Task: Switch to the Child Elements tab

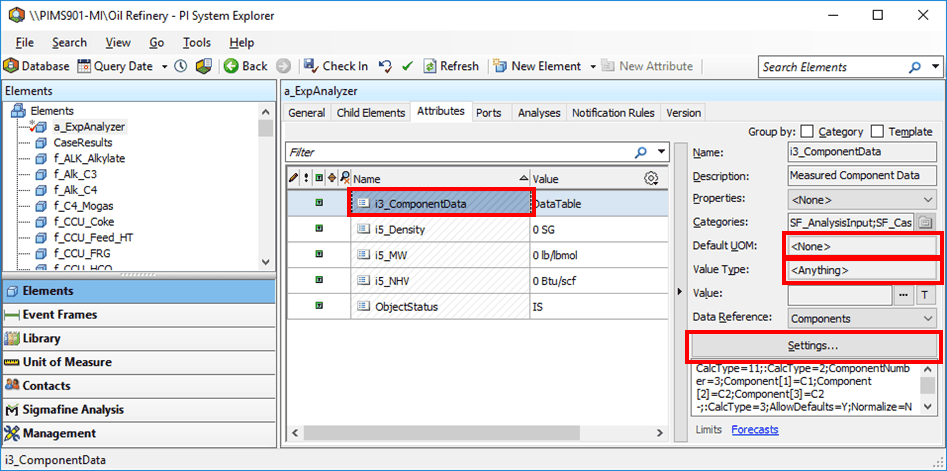Action: pos(371,112)
